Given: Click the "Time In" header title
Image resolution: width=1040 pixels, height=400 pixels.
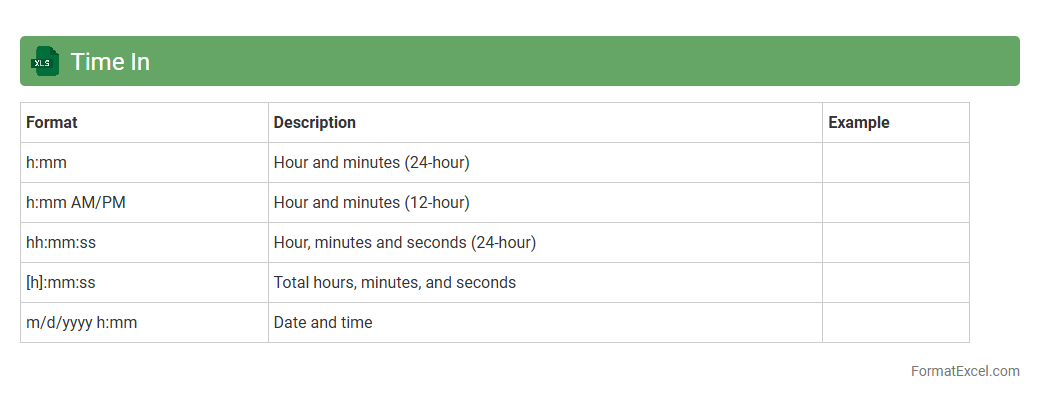Looking at the screenshot, I should point(110,62).
